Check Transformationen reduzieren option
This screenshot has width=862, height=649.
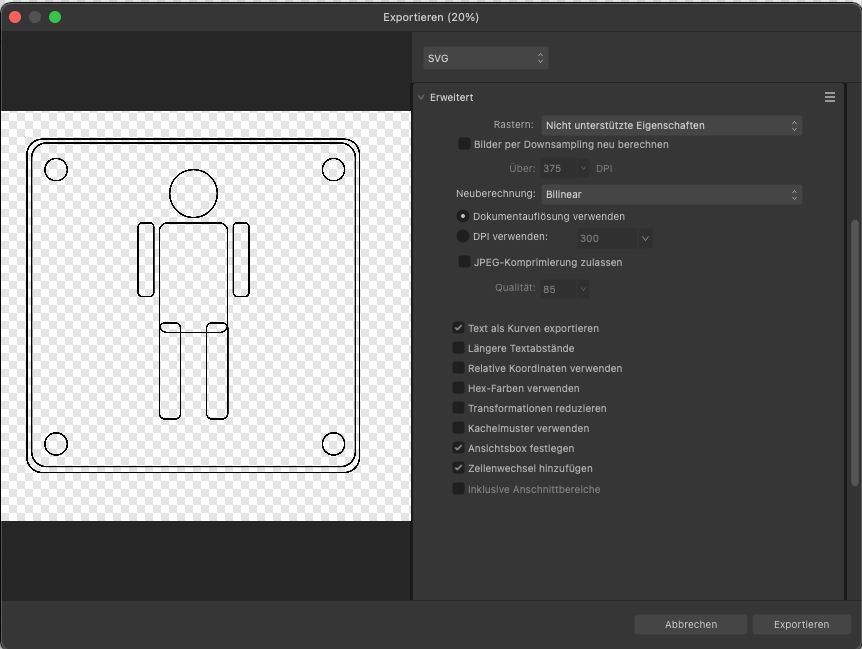click(458, 408)
